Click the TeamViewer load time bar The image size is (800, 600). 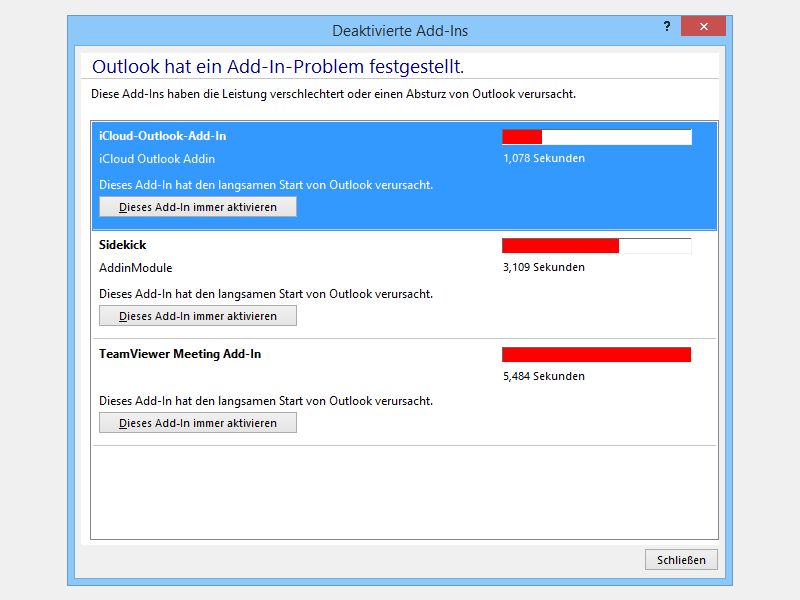(x=597, y=355)
